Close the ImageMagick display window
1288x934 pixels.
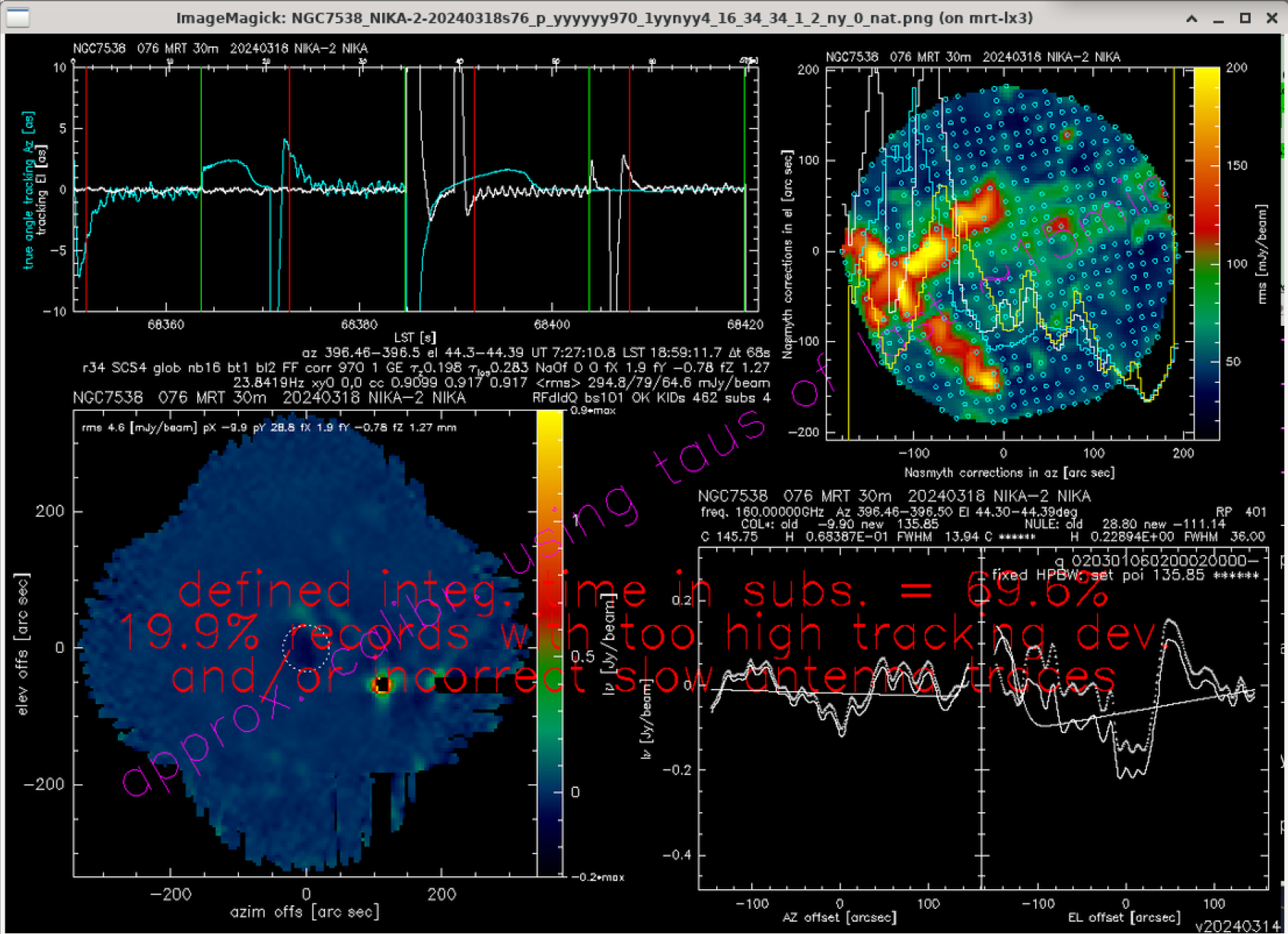(x=1272, y=18)
